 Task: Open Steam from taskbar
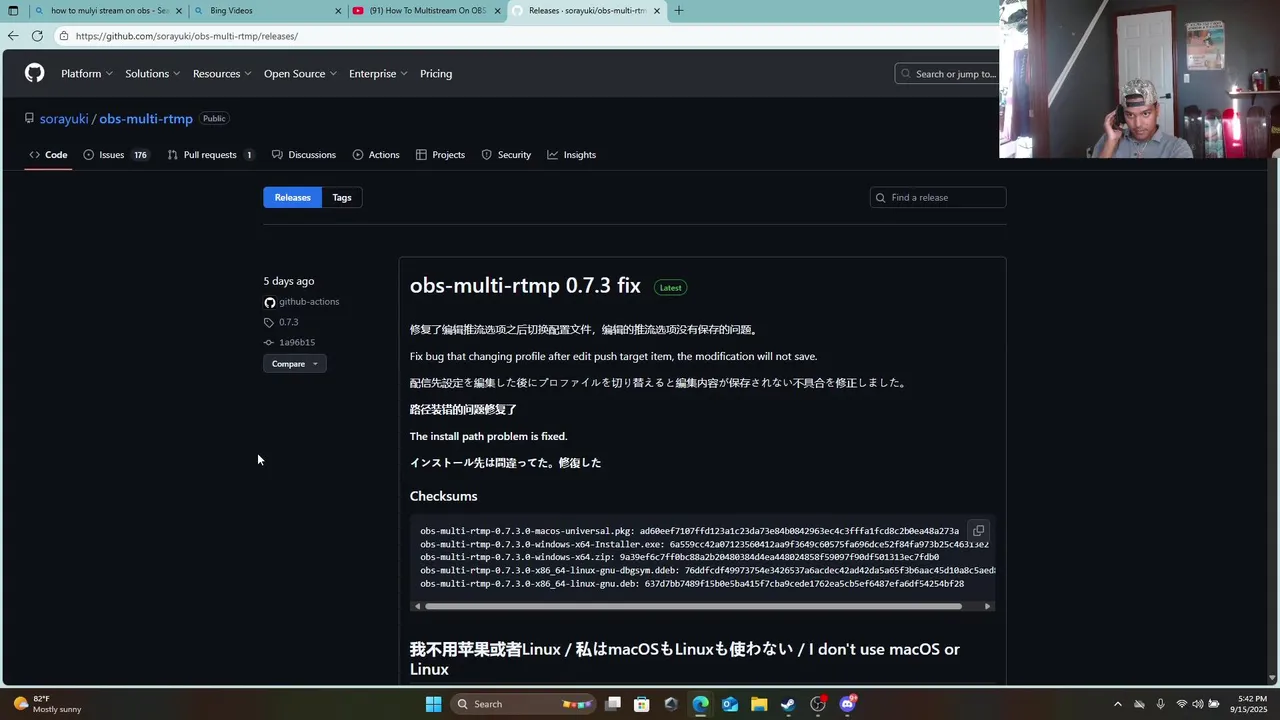point(788,704)
